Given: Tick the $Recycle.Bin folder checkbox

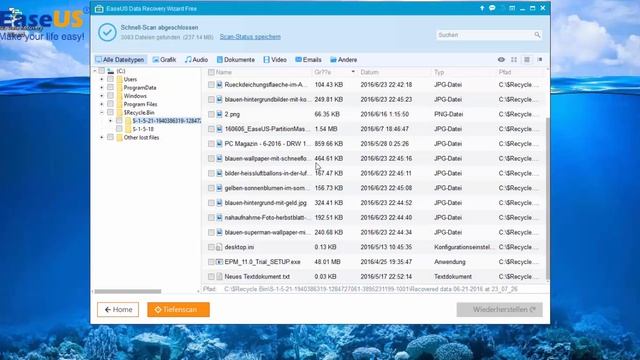Looking at the screenshot, I should (x=110, y=112).
